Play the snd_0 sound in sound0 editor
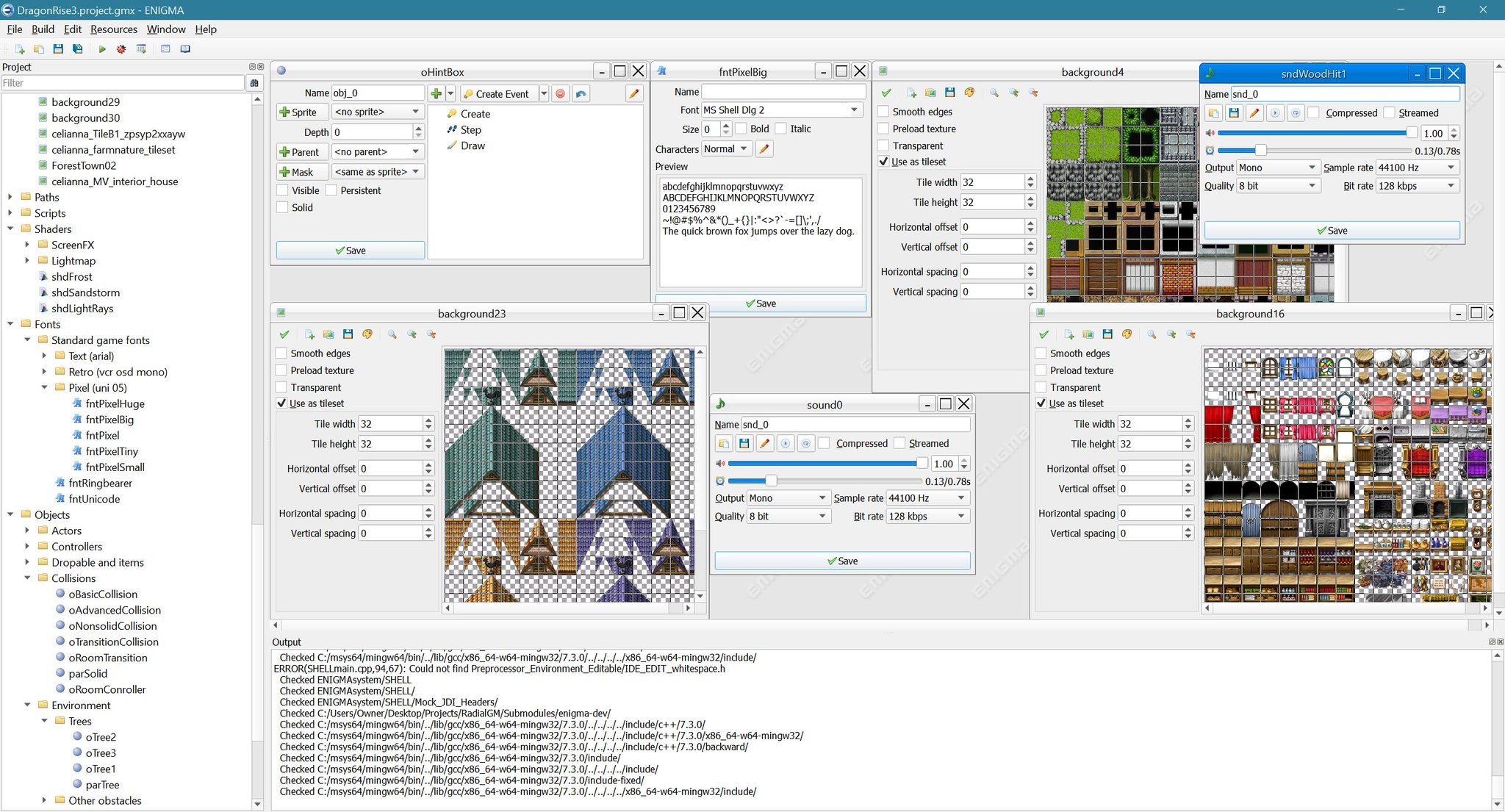 pos(786,443)
